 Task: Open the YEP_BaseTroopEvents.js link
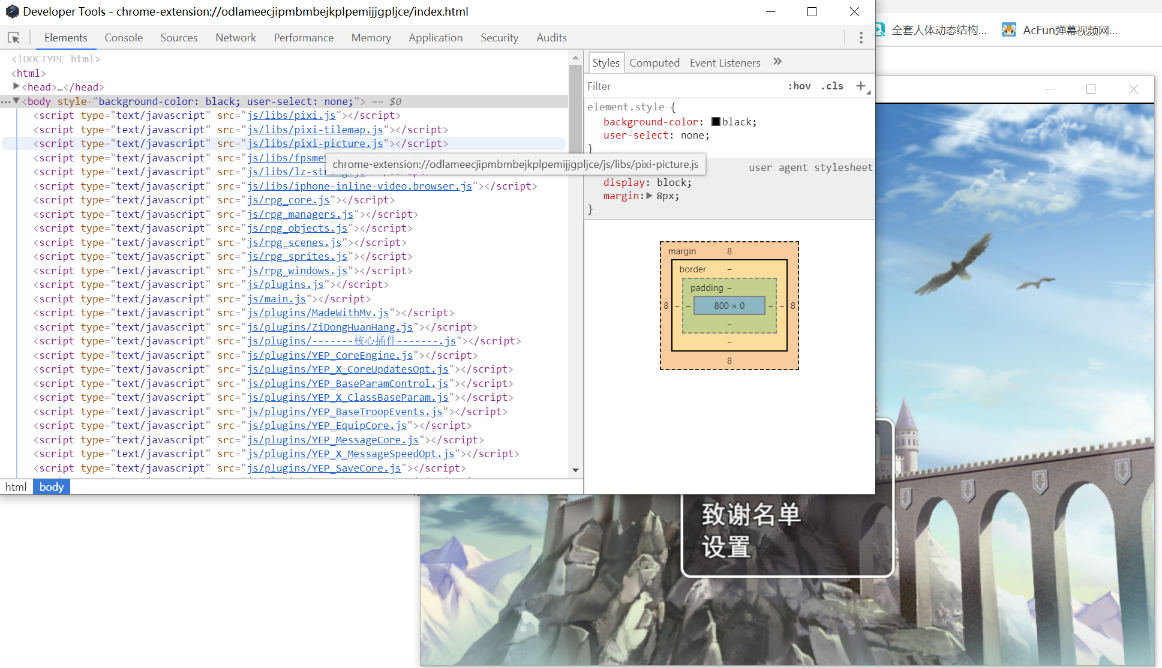click(345, 411)
